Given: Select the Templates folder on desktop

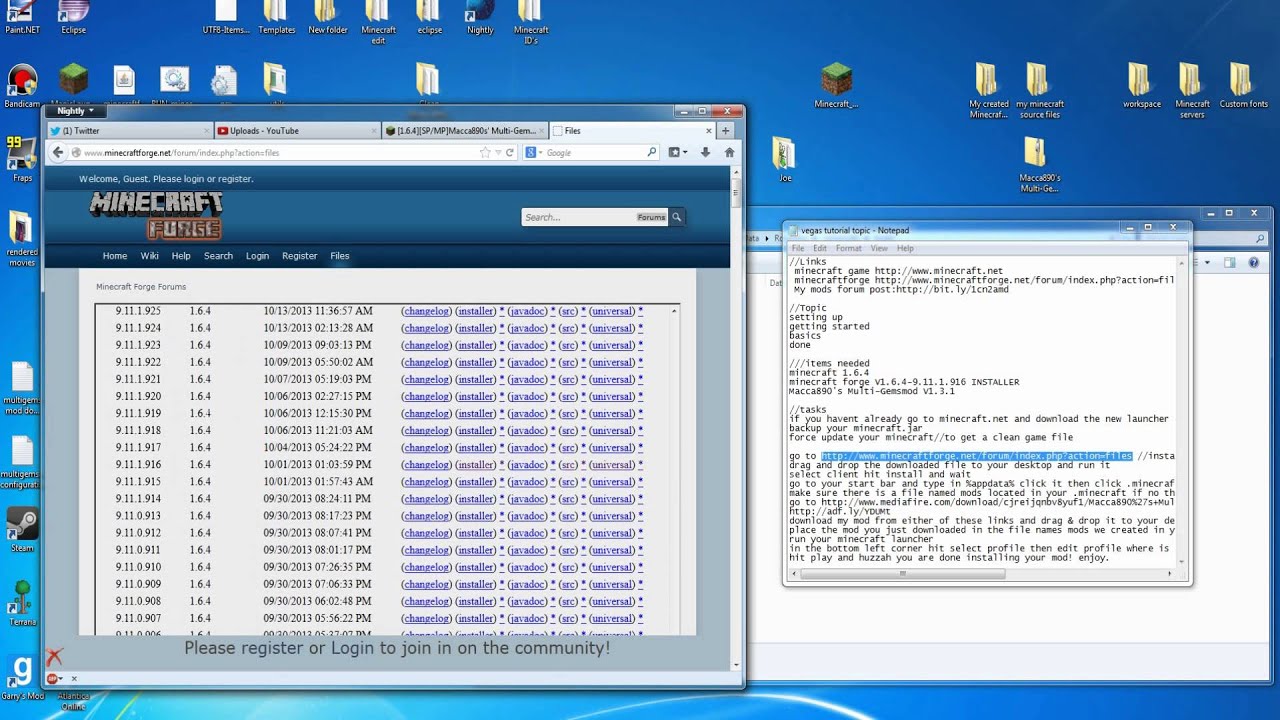Looking at the screenshot, I should [x=276, y=17].
